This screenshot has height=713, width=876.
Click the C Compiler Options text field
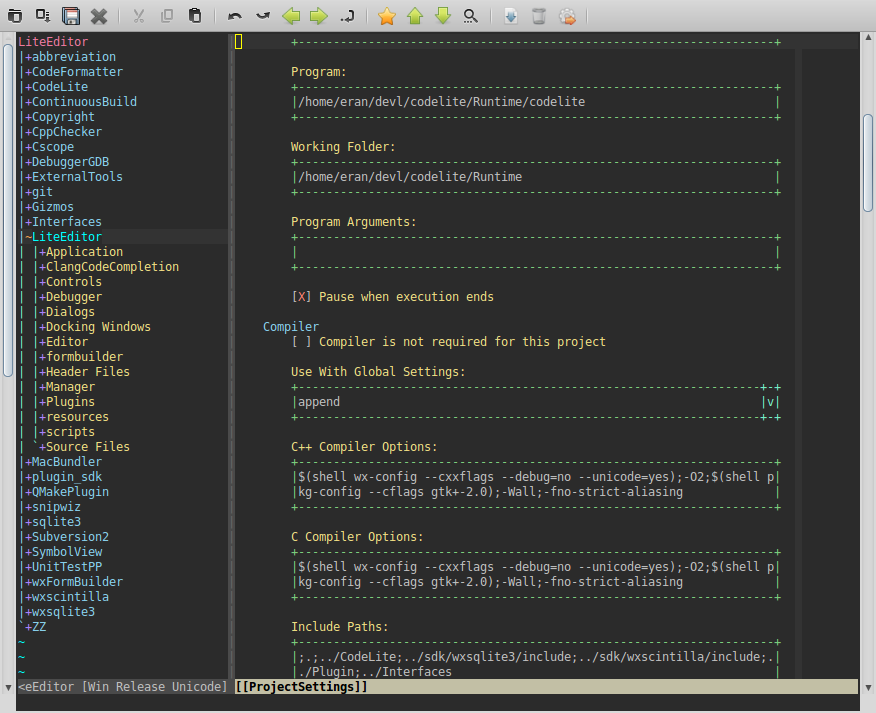[x=536, y=574]
